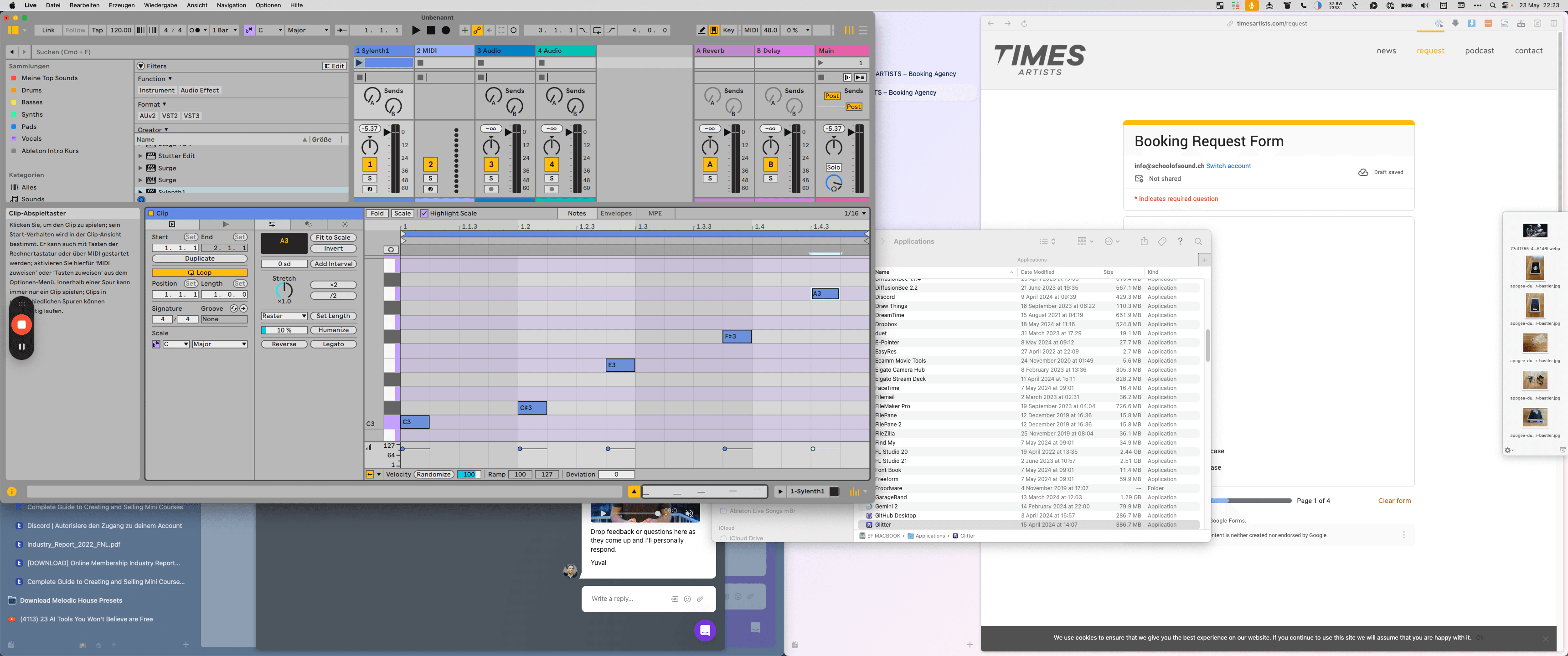Click the Play button in Ableton transport
The width and height of the screenshot is (1568, 656).
[x=416, y=30]
